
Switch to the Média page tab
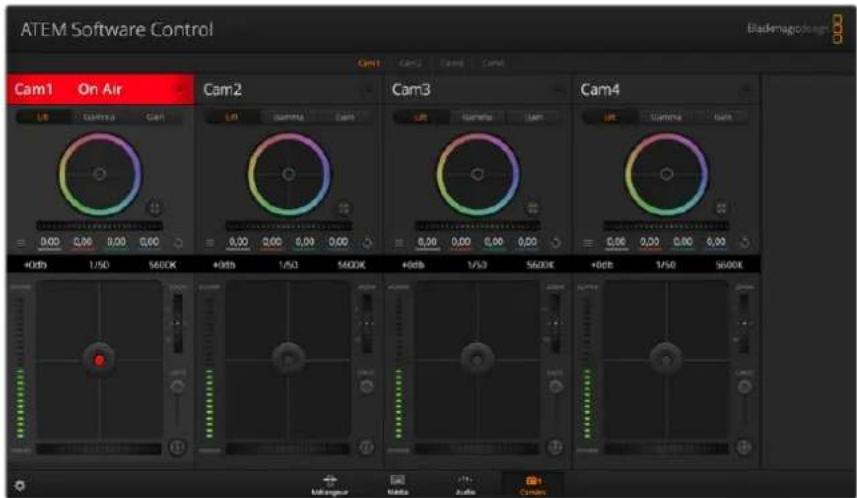coord(397,485)
